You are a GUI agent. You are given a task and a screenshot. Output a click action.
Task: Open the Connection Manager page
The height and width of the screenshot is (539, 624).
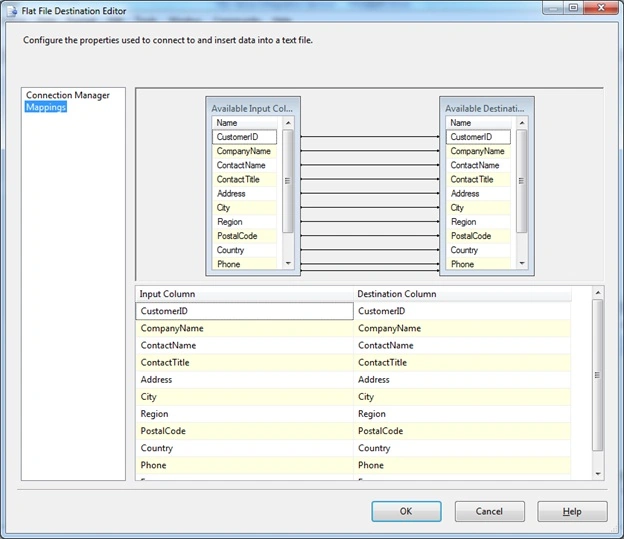pyautogui.click(x=68, y=95)
